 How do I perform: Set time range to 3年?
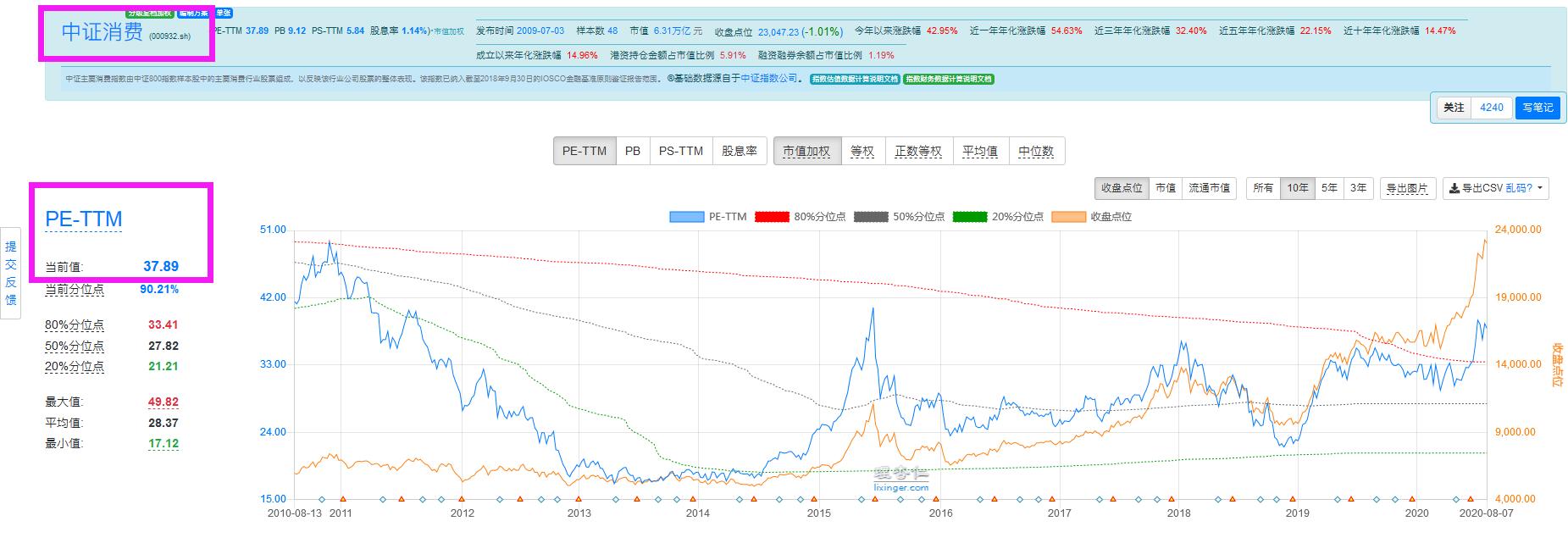pyautogui.click(x=1359, y=188)
